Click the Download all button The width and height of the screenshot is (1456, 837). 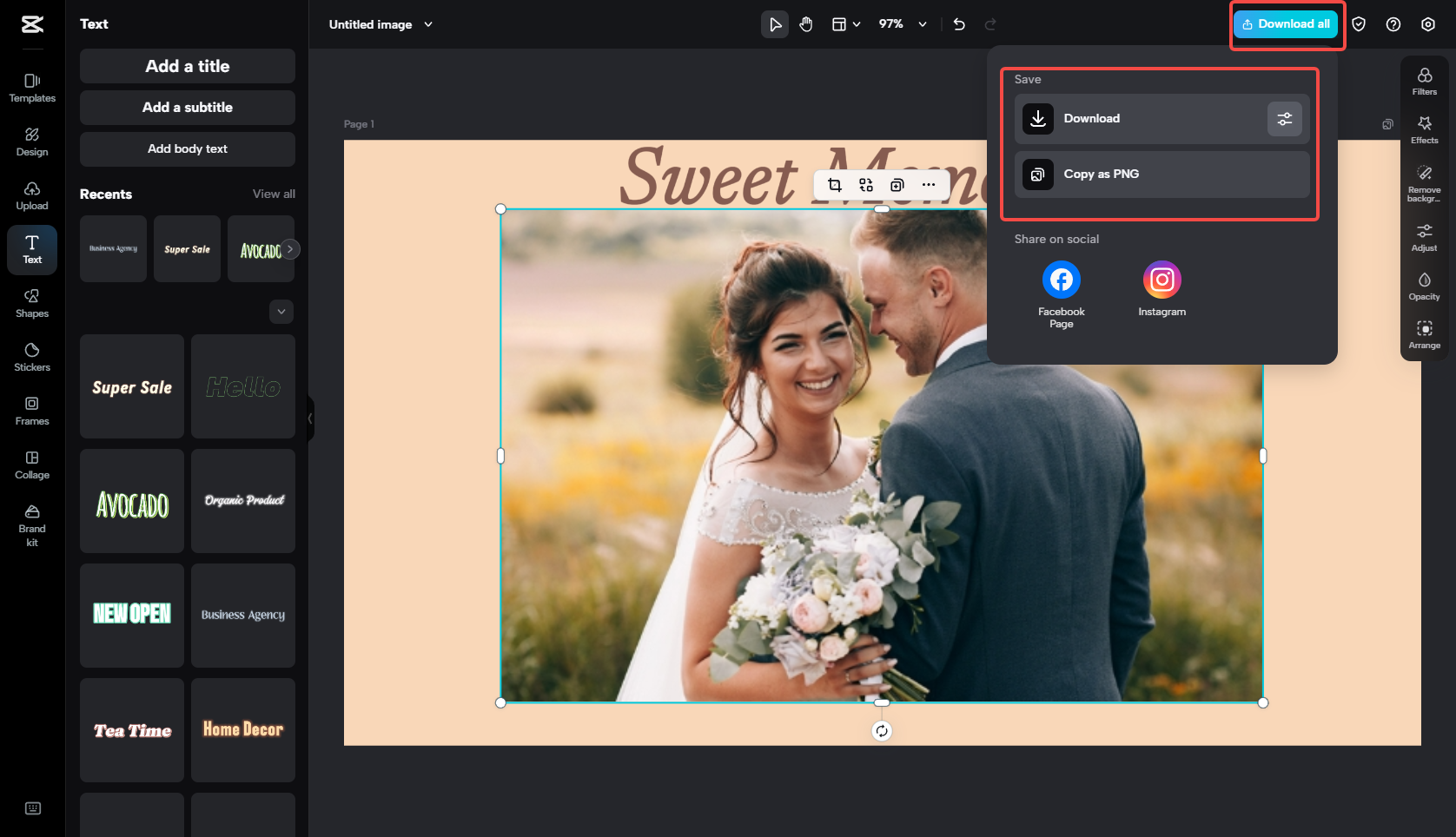coord(1287,23)
